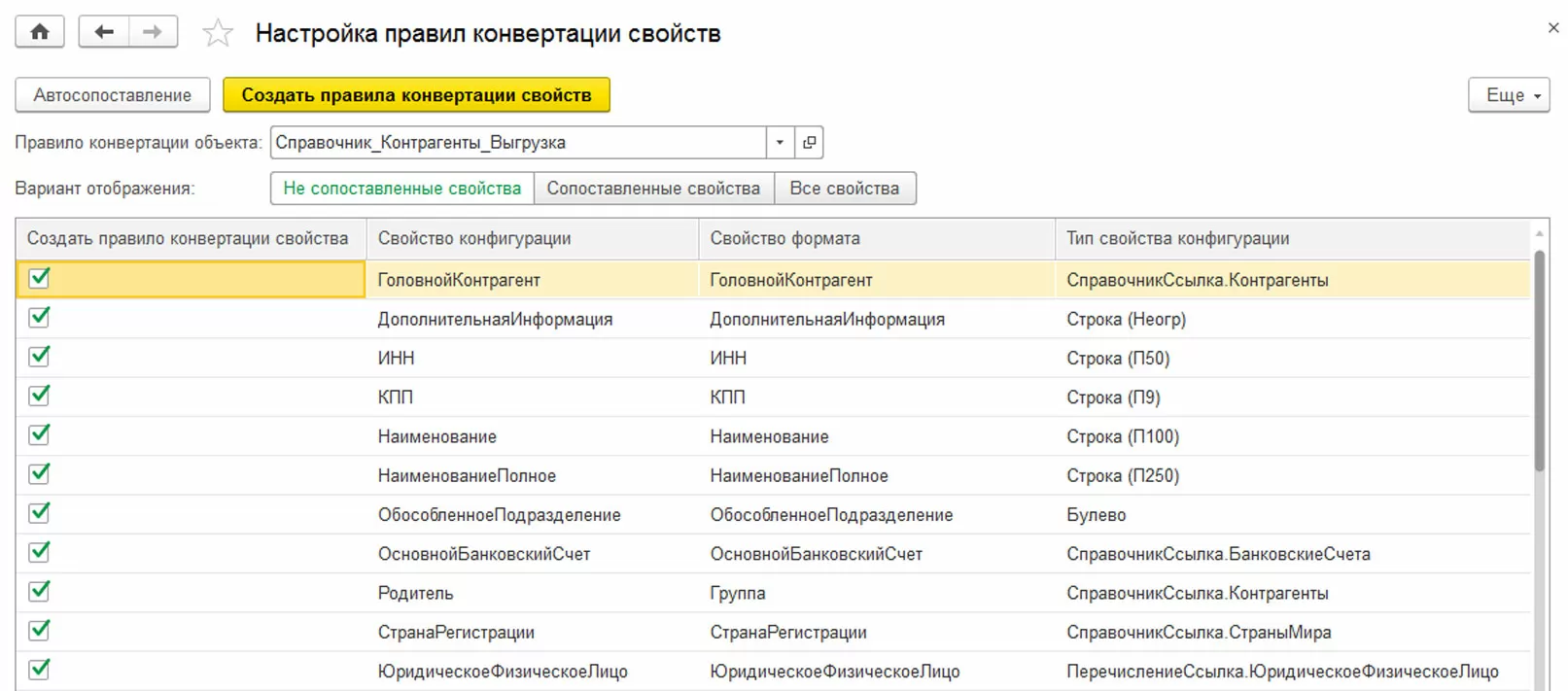Select Родитель in Свойство конфигурации column
Viewport: 1568px width, 691px height.
pos(533,594)
